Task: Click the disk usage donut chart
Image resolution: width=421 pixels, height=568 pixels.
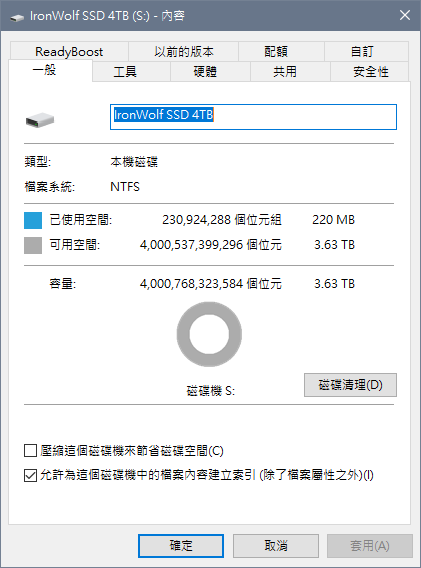Action: point(209,334)
